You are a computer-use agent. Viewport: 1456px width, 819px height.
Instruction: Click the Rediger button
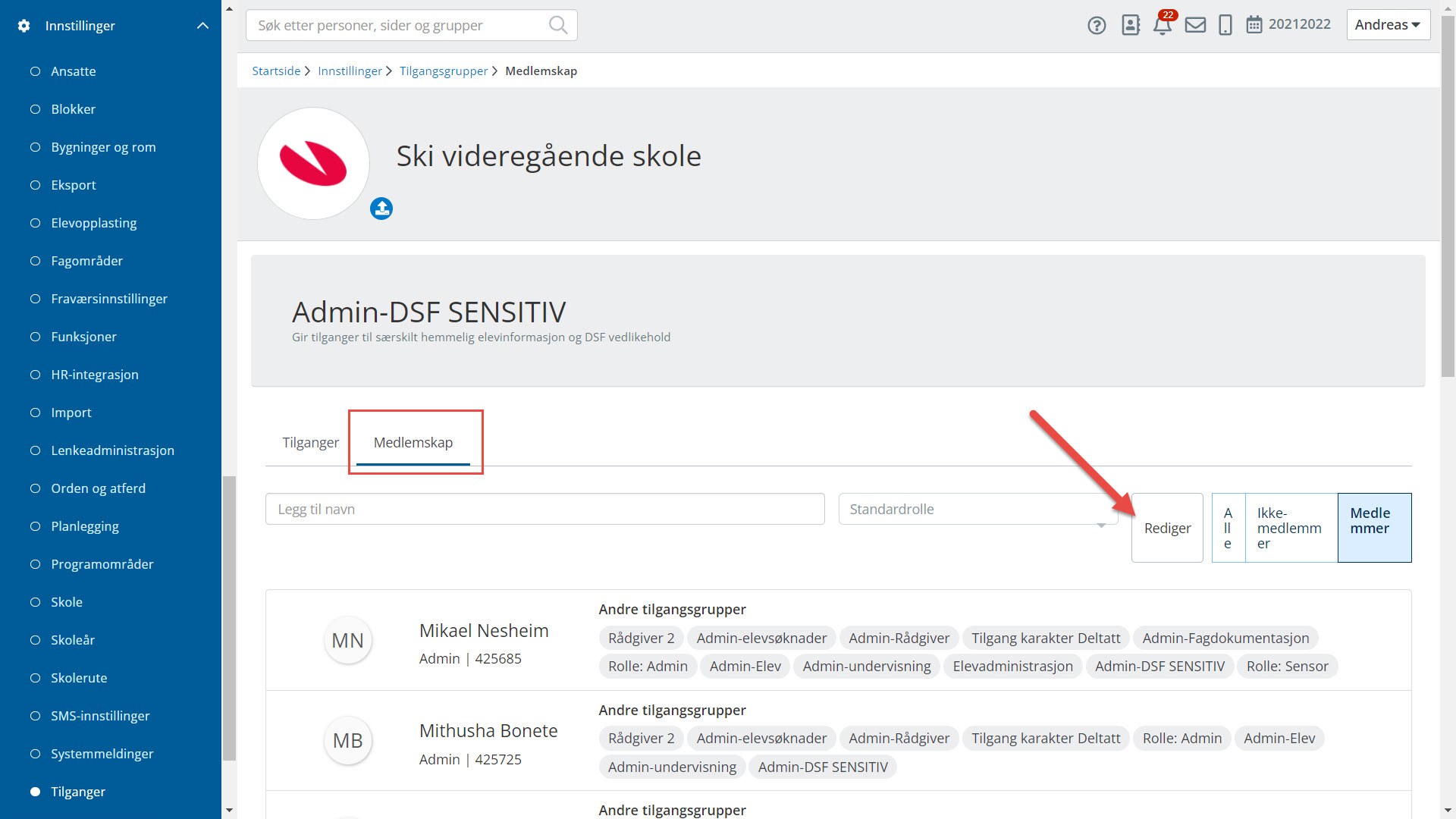(x=1167, y=528)
